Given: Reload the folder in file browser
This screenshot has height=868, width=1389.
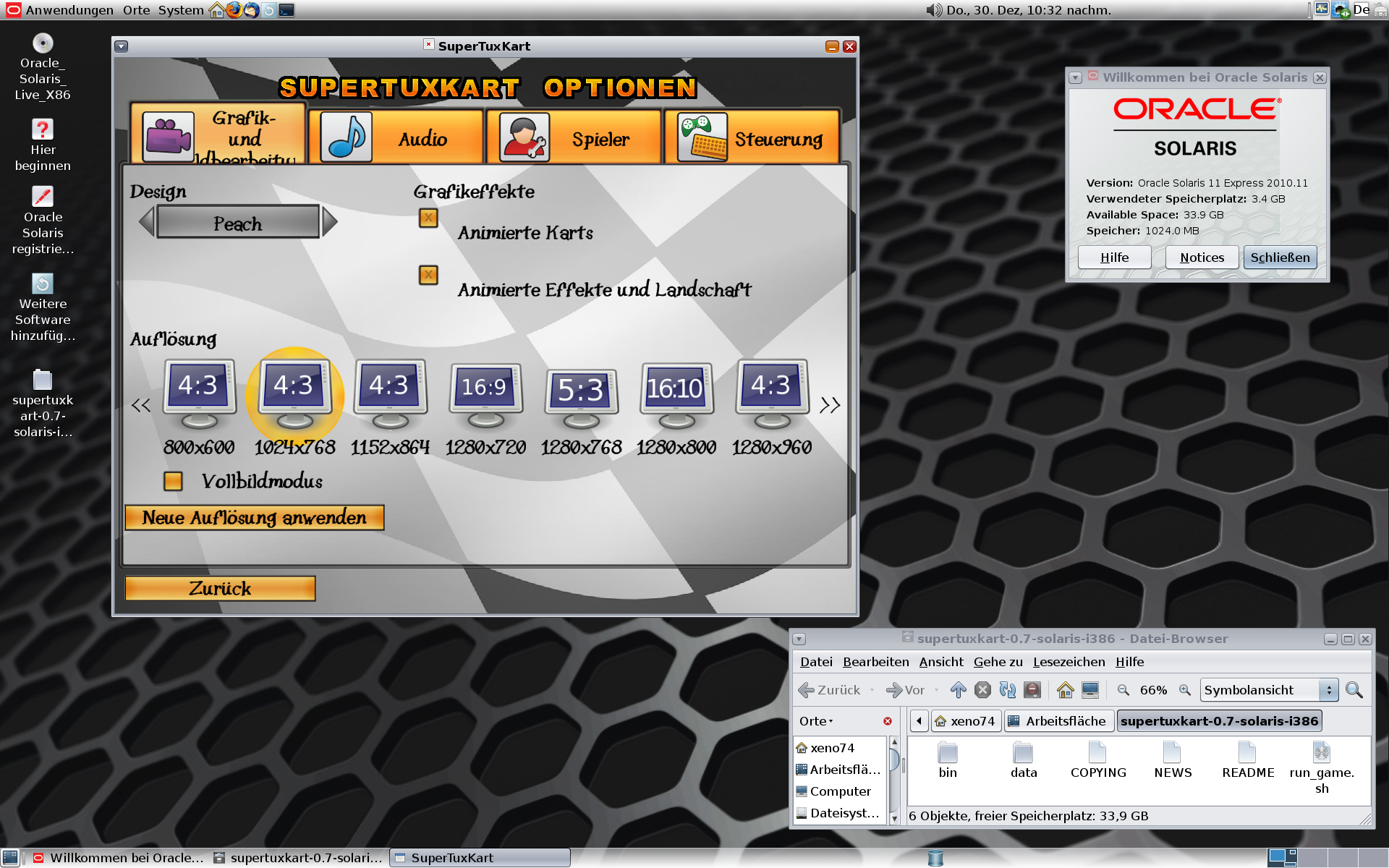Looking at the screenshot, I should (x=1007, y=690).
